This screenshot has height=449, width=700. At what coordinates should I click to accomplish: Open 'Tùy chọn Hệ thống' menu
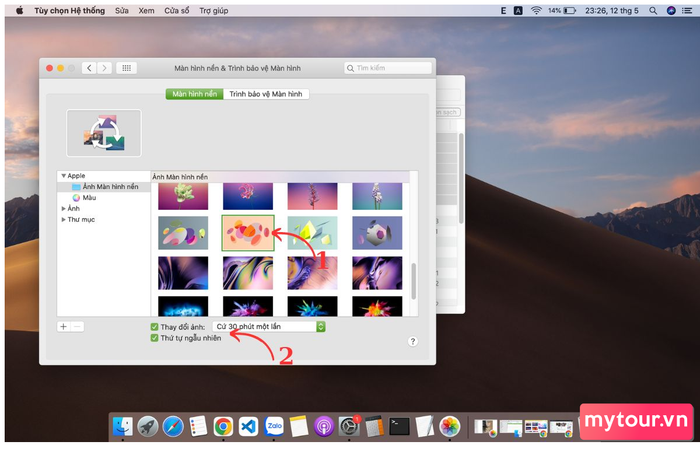pos(70,10)
